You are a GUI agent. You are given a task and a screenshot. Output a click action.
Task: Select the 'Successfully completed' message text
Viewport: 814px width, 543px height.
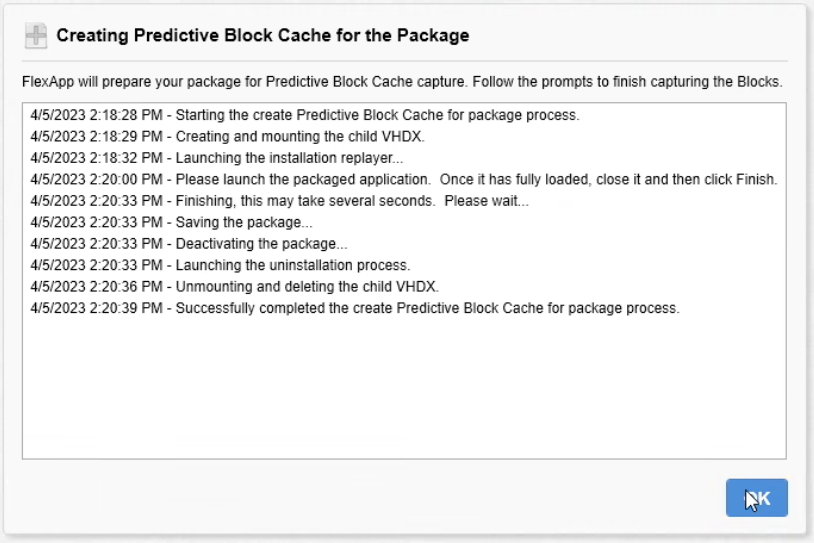coord(427,308)
